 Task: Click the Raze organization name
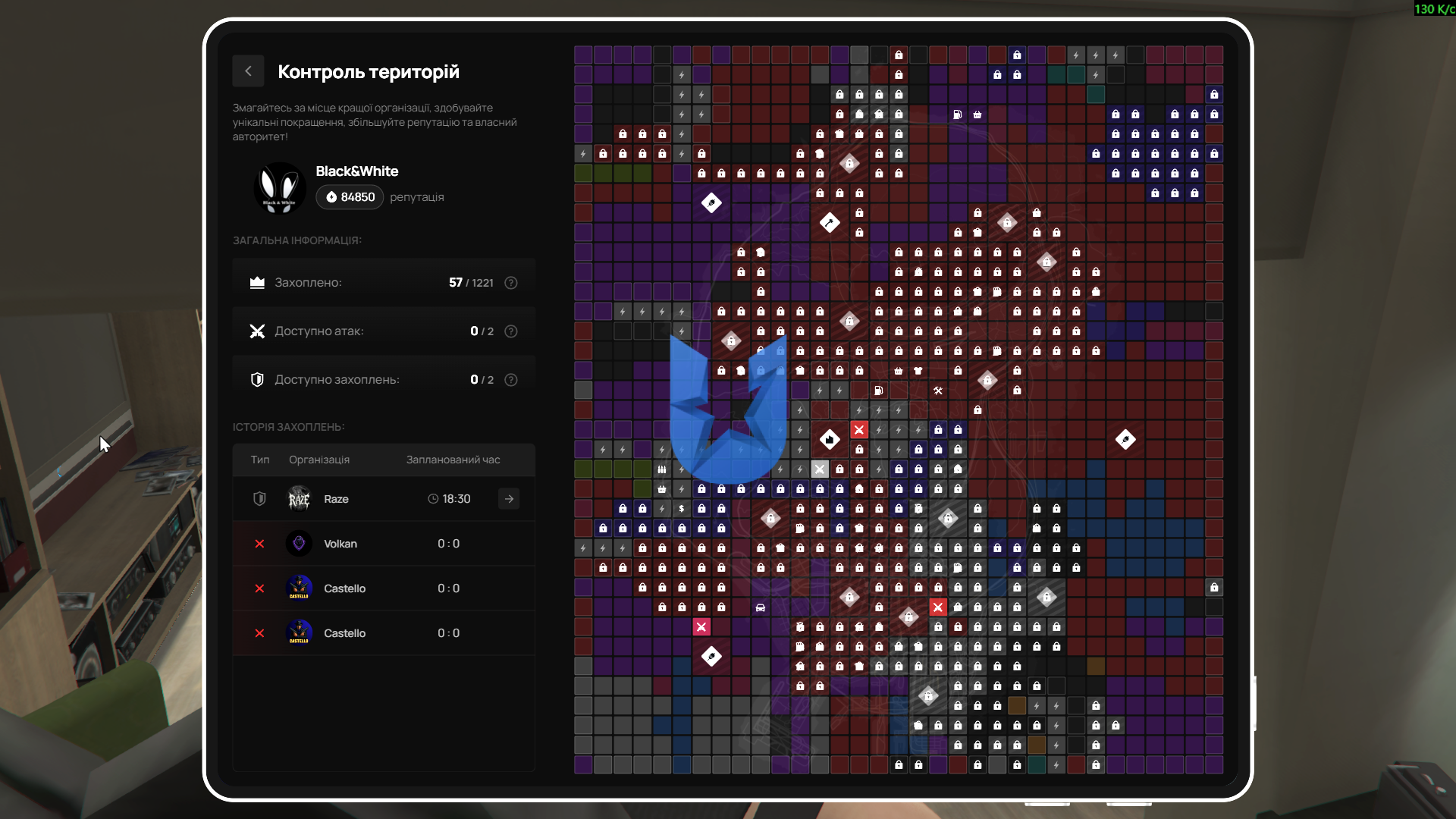click(336, 499)
